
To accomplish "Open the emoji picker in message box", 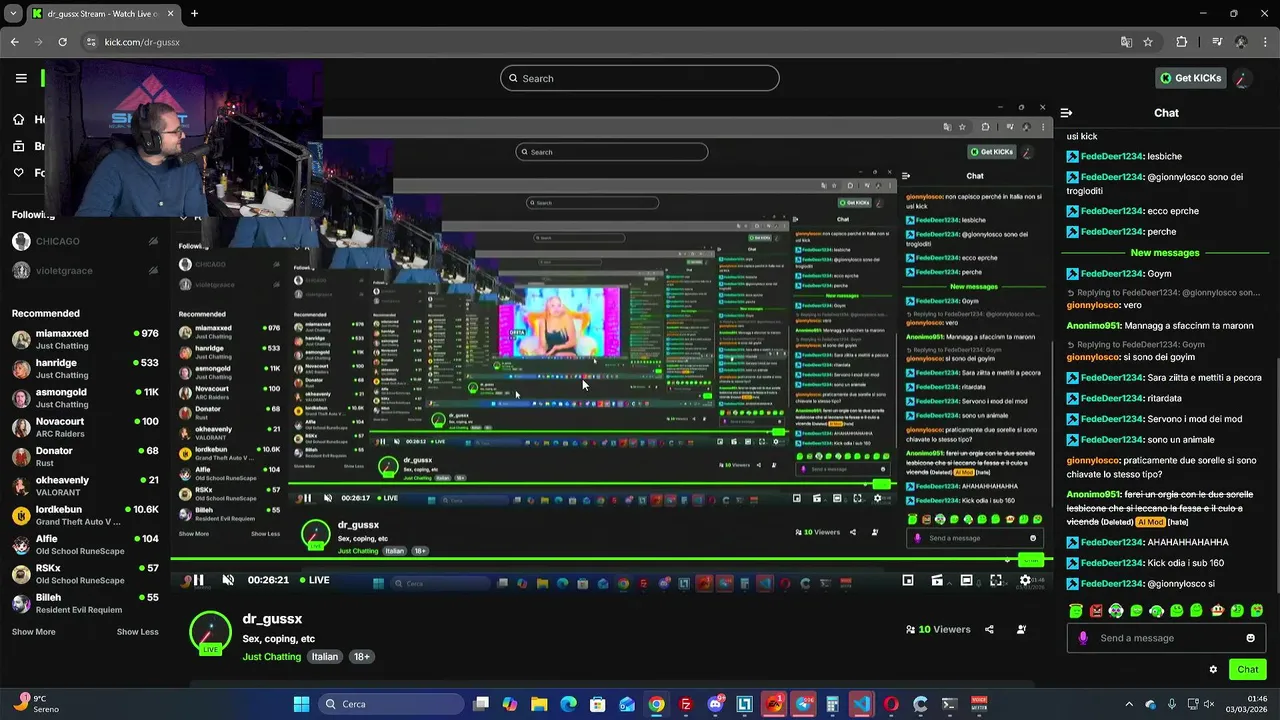I will pyautogui.click(x=1250, y=638).
